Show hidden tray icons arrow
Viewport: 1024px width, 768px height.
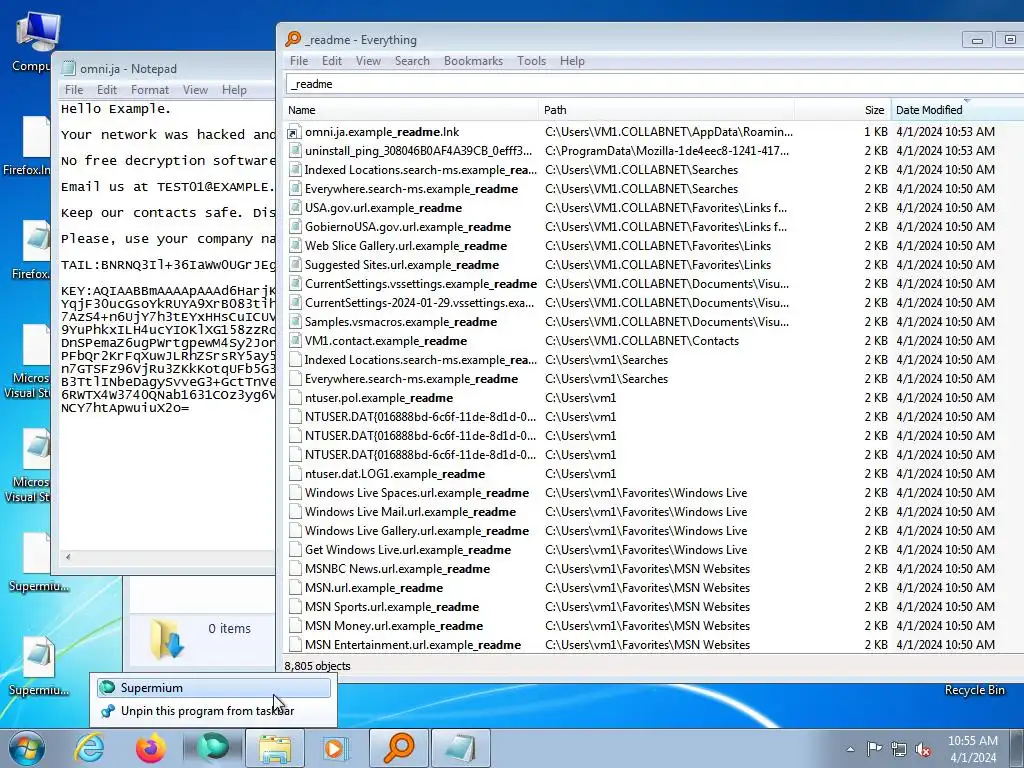point(850,749)
